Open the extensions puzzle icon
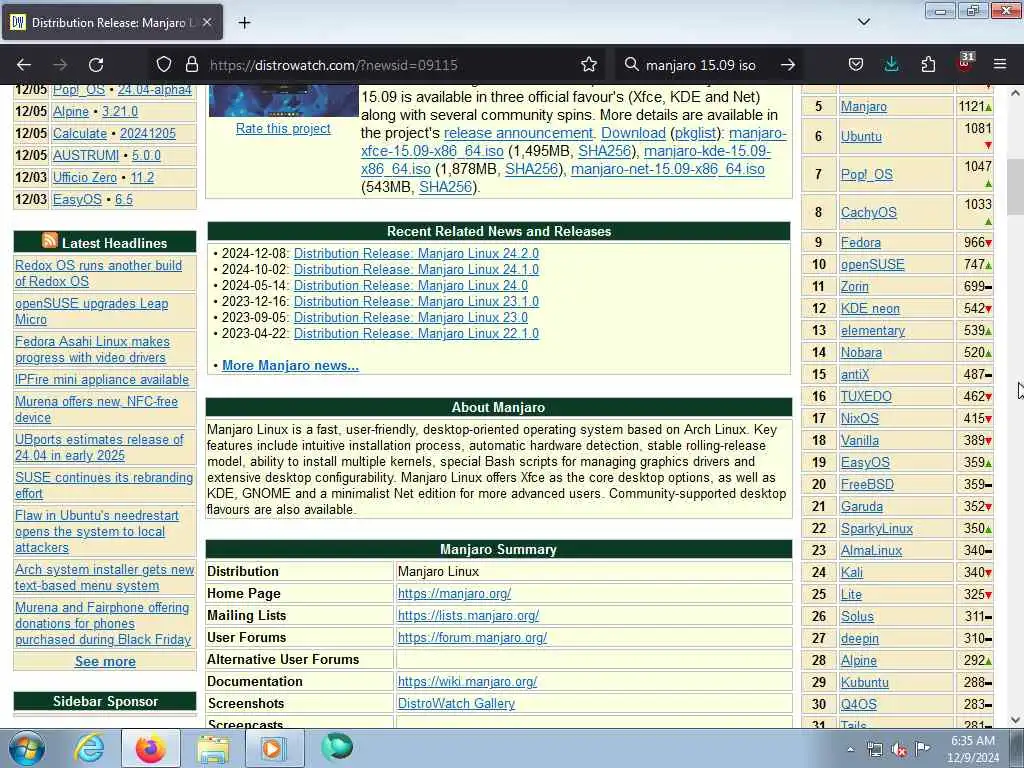The height and width of the screenshot is (768, 1024). (x=928, y=65)
